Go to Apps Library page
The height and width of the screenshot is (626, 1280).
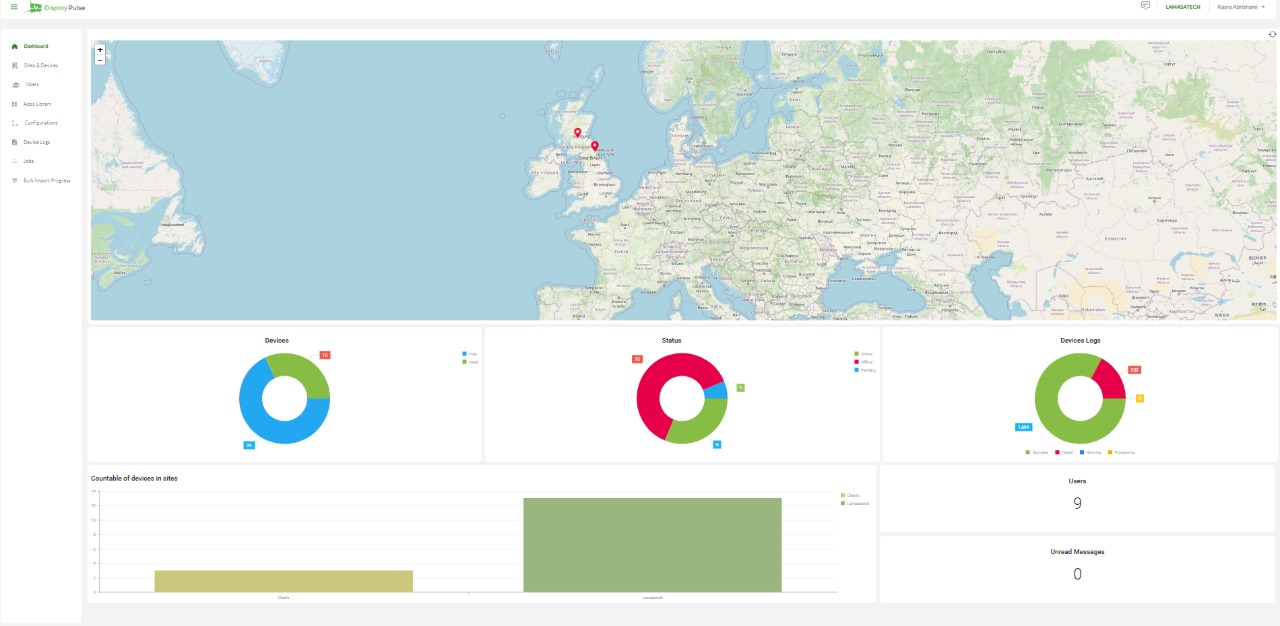click(x=37, y=104)
